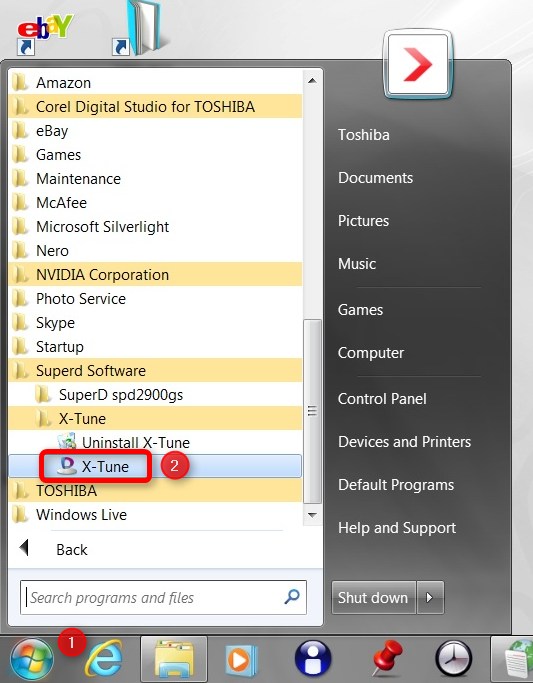Open Control Panel from Start menu
This screenshot has height=683, width=533.
(382, 399)
